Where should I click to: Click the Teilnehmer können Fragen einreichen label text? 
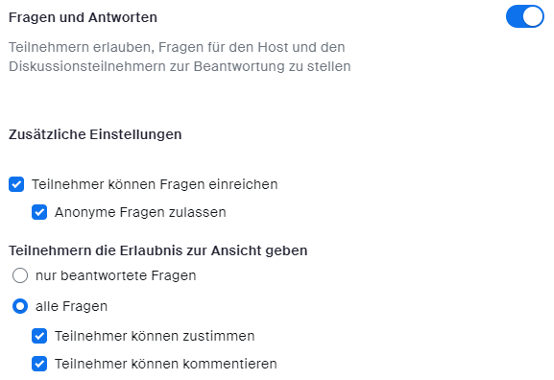click(155, 184)
